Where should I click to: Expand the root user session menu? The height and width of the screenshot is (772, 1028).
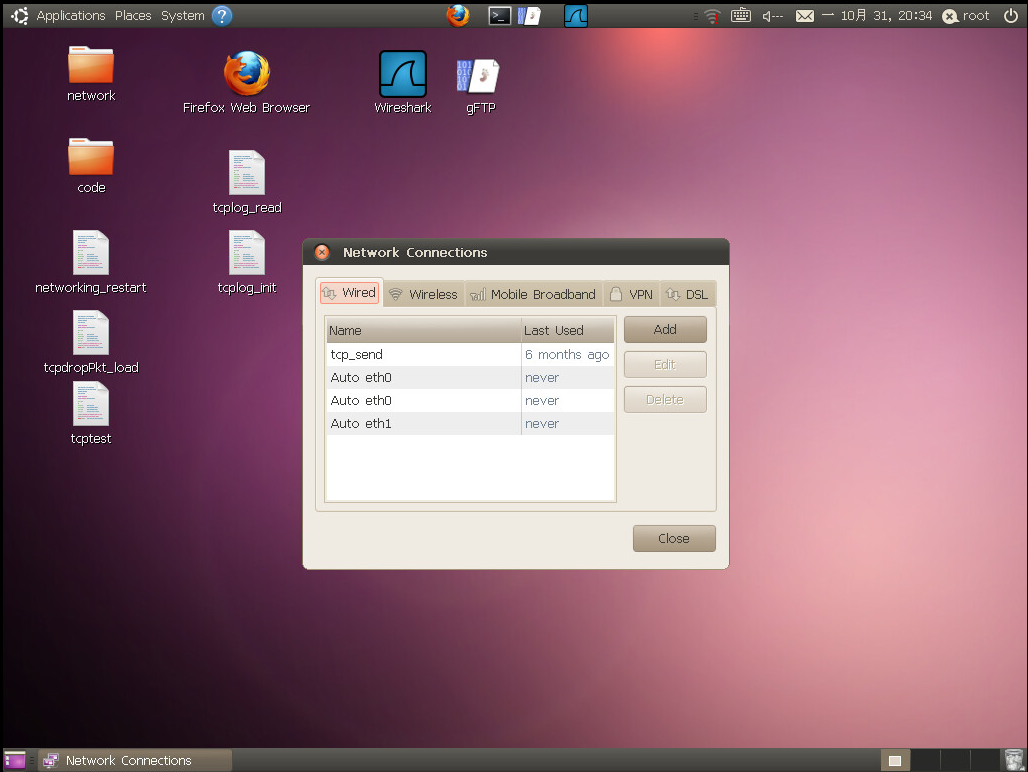click(x=966, y=16)
